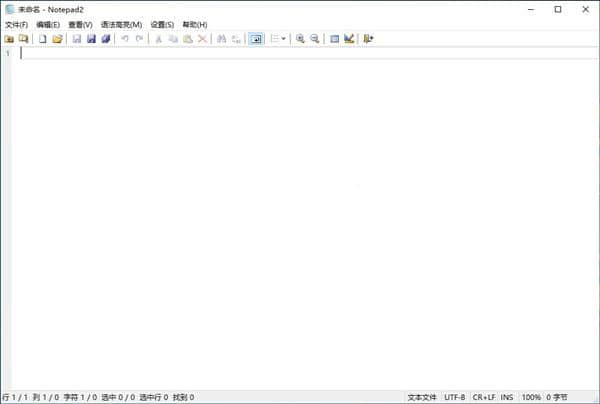600x404 pixels.
Task: Click the red X Delete icon
Action: tap(202, 39)
